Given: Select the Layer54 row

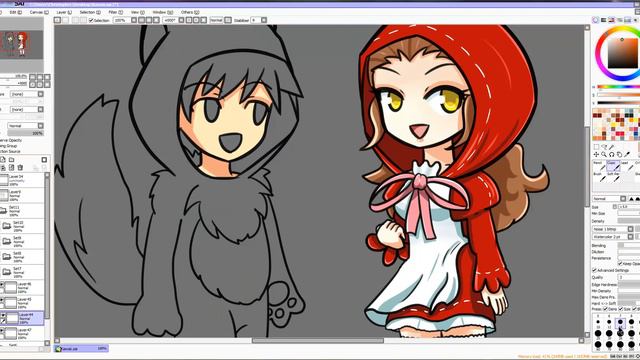Looking at the screenshot, I should (x=22, y=180).
